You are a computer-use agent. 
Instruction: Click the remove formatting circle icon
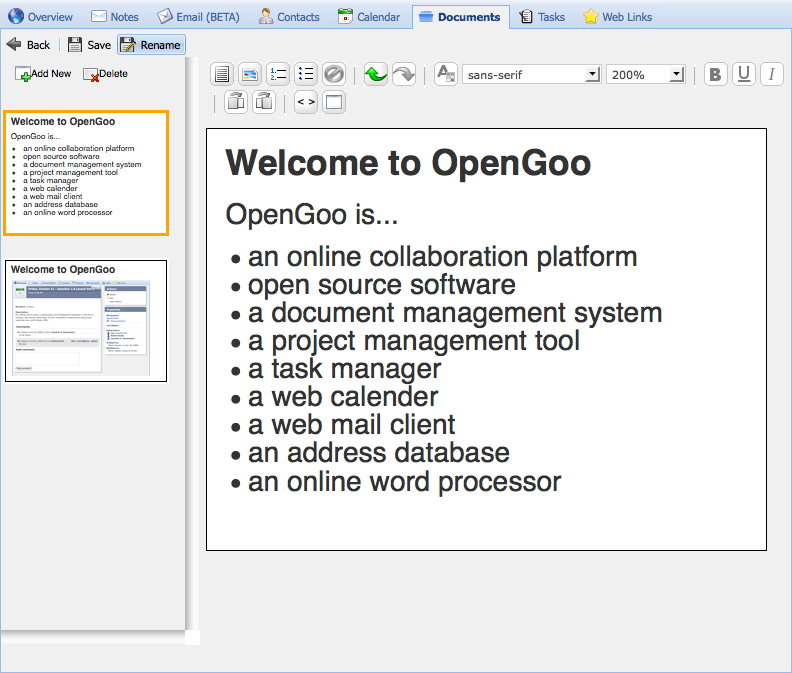334,74
